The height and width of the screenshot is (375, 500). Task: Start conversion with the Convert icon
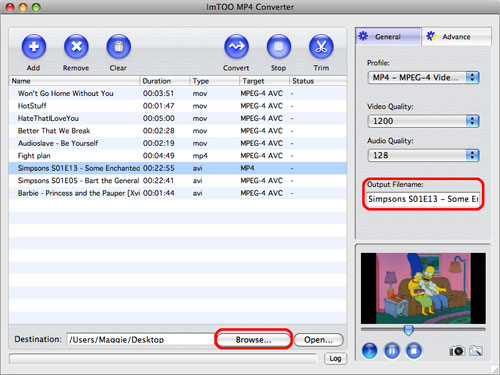tap(236, 46)
